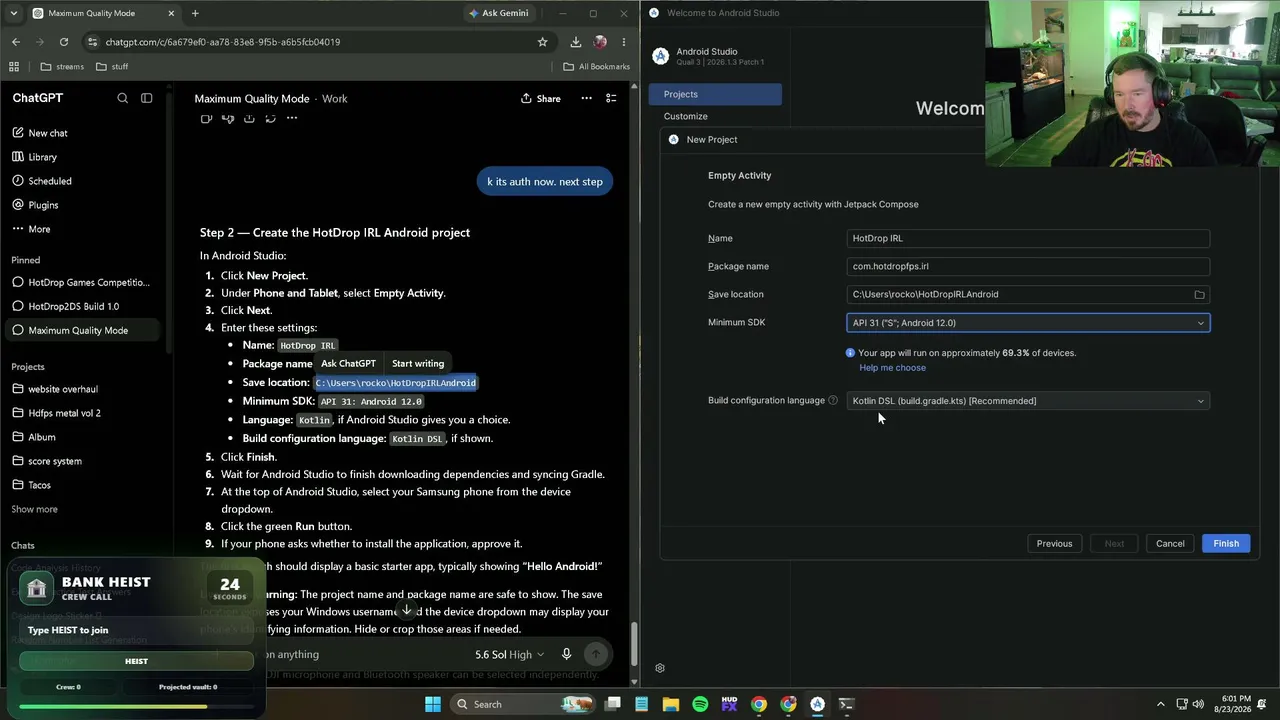Browse for a save location folder

pyautogui.click(x=1199, y=295)
